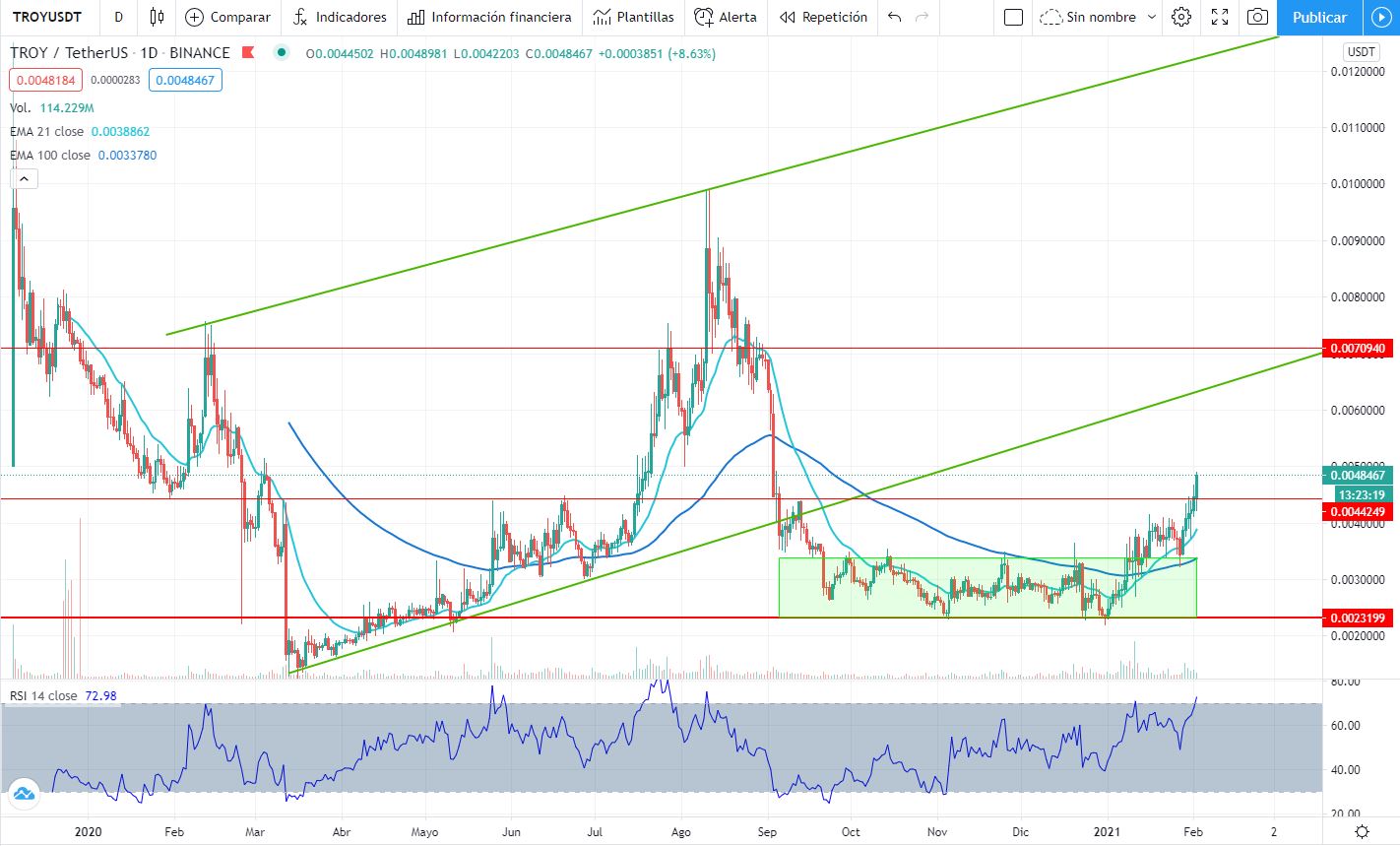1400x846 pixels.
Task: Click the TROYUSDT symbol search field
Action: tap(48, 17)
